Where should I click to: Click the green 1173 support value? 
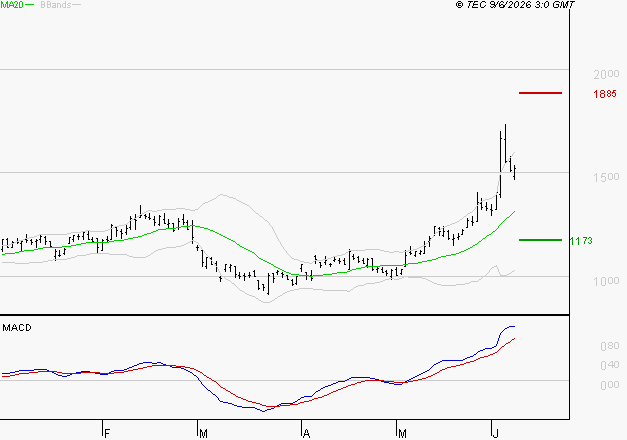pos(581,241)
